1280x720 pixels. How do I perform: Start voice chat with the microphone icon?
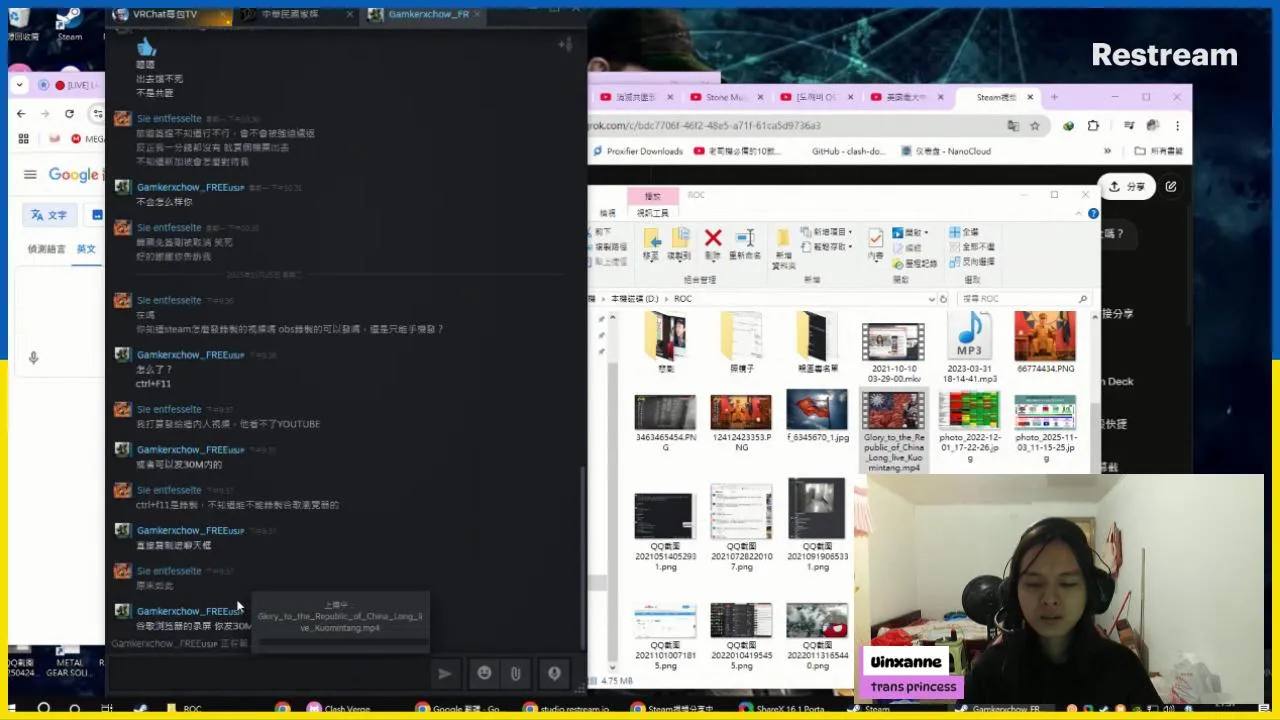(x=554, y=674)
